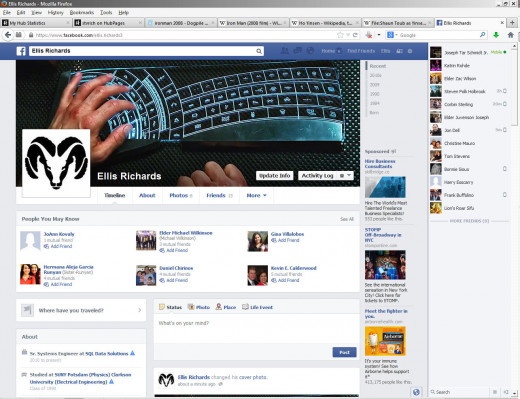Open the settings gear in Facebook header
Image resolution: width=520 pixels, height=399 pixels.
click(410, 51)
